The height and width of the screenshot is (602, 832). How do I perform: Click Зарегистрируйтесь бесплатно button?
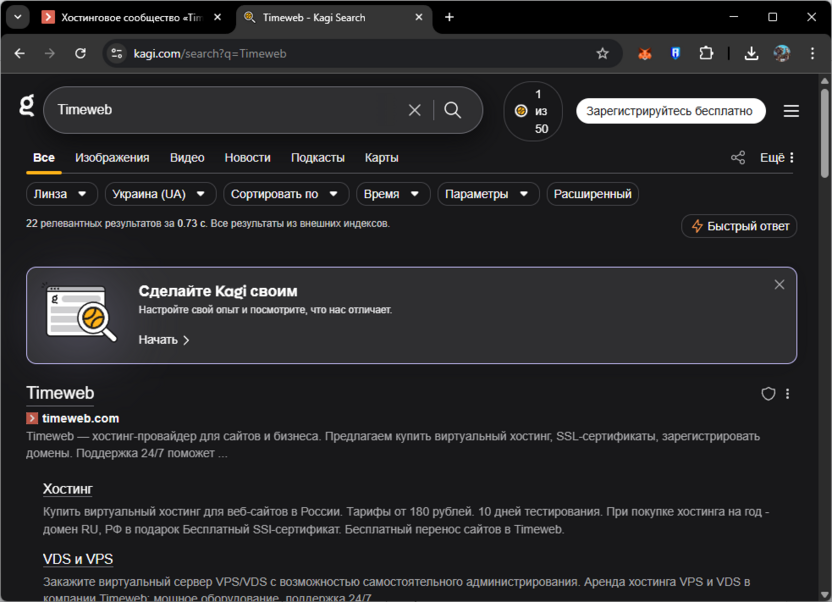[671, 111]
